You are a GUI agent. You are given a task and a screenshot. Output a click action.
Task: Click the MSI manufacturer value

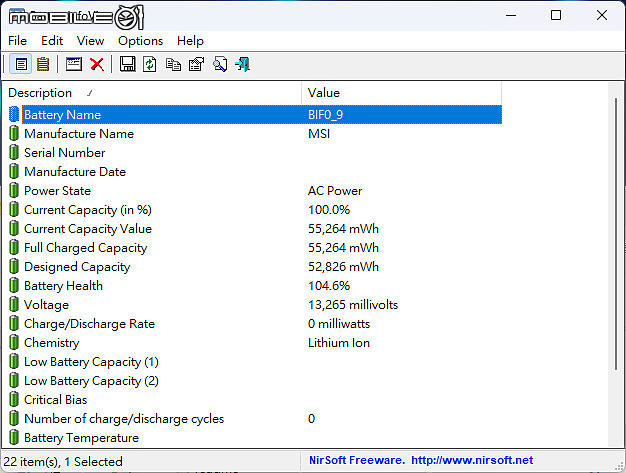tap(319, 134)
